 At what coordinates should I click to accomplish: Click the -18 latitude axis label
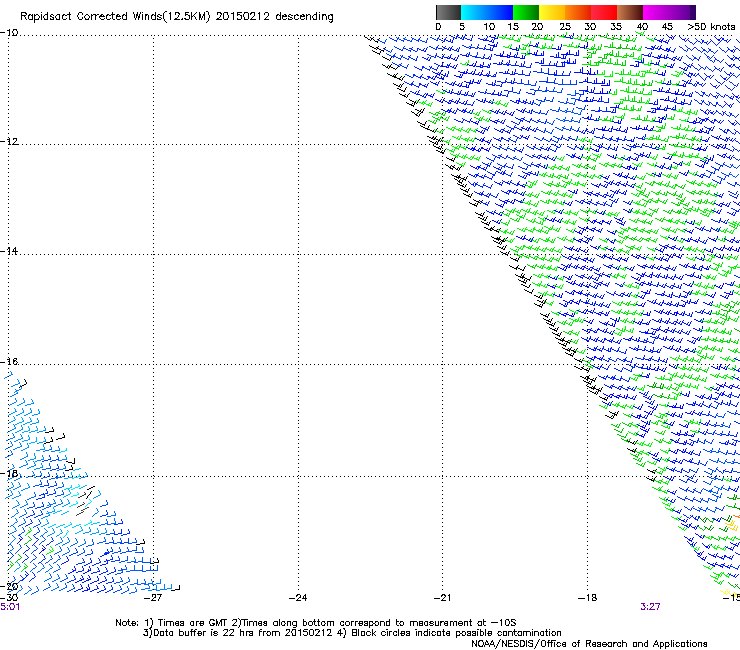tap(9, 473)
